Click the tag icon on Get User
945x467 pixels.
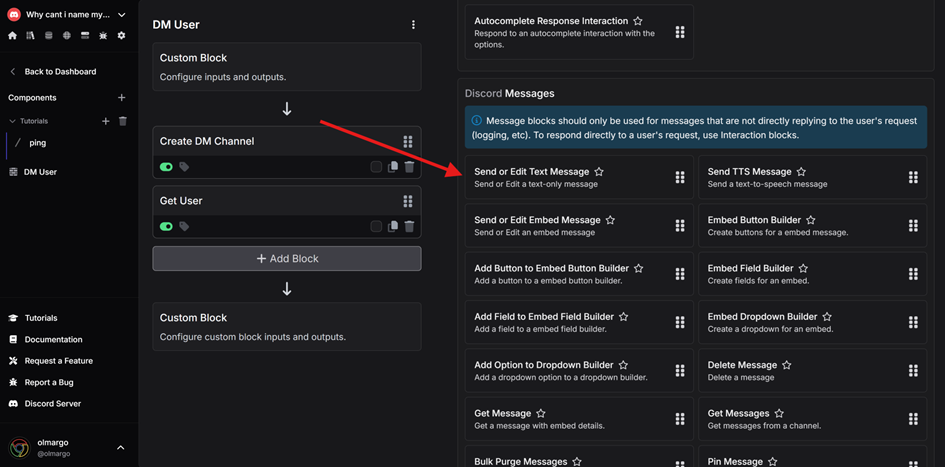pos(184,227)
